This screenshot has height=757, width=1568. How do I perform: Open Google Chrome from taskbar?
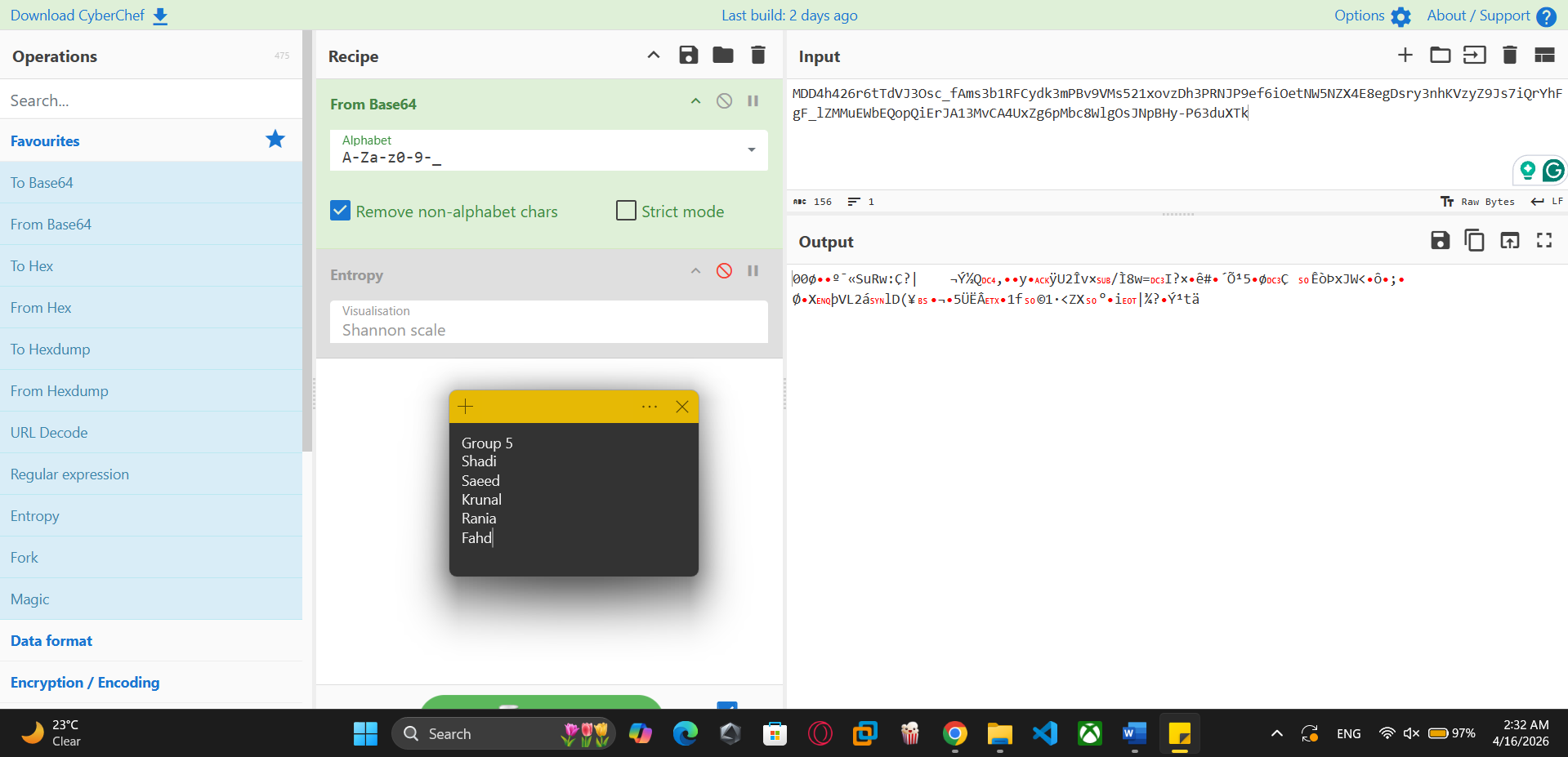pyautogui.click(x=954, y=734)
